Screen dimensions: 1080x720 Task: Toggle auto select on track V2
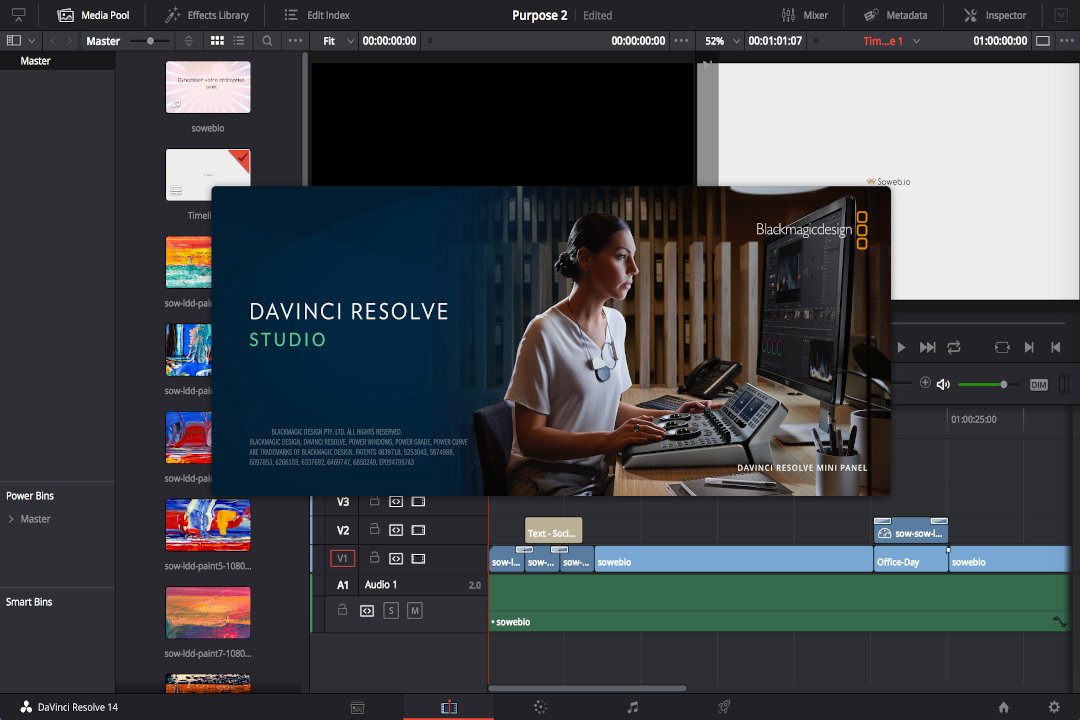[x=396, y=530]
